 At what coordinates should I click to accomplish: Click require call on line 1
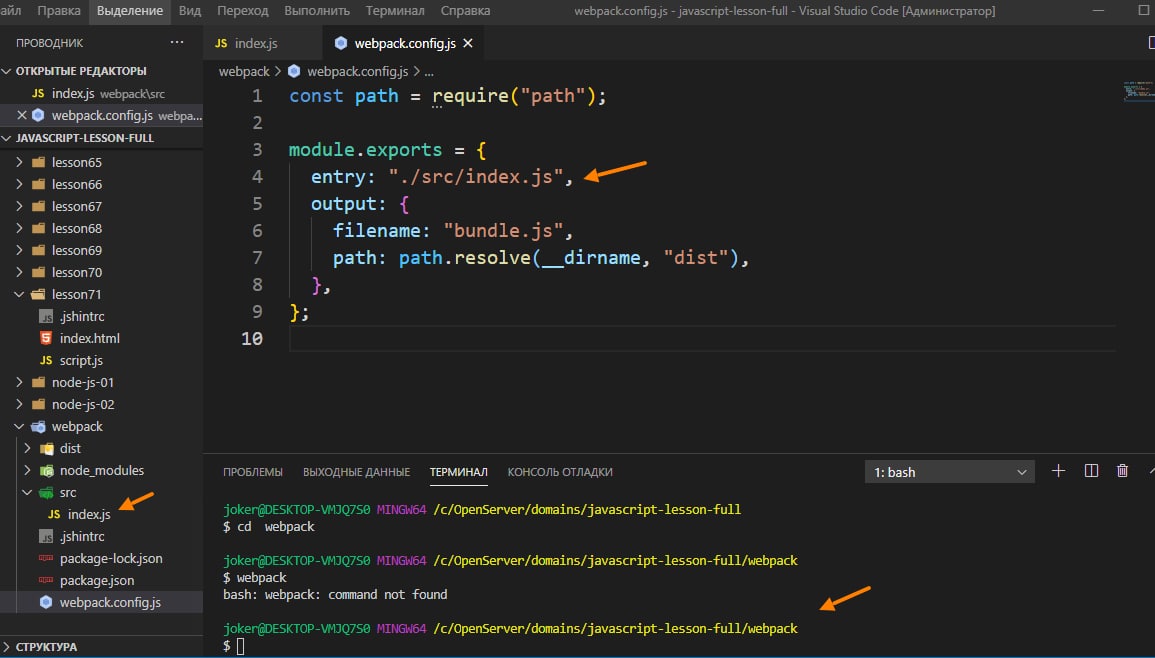click(x=470, y=96)
